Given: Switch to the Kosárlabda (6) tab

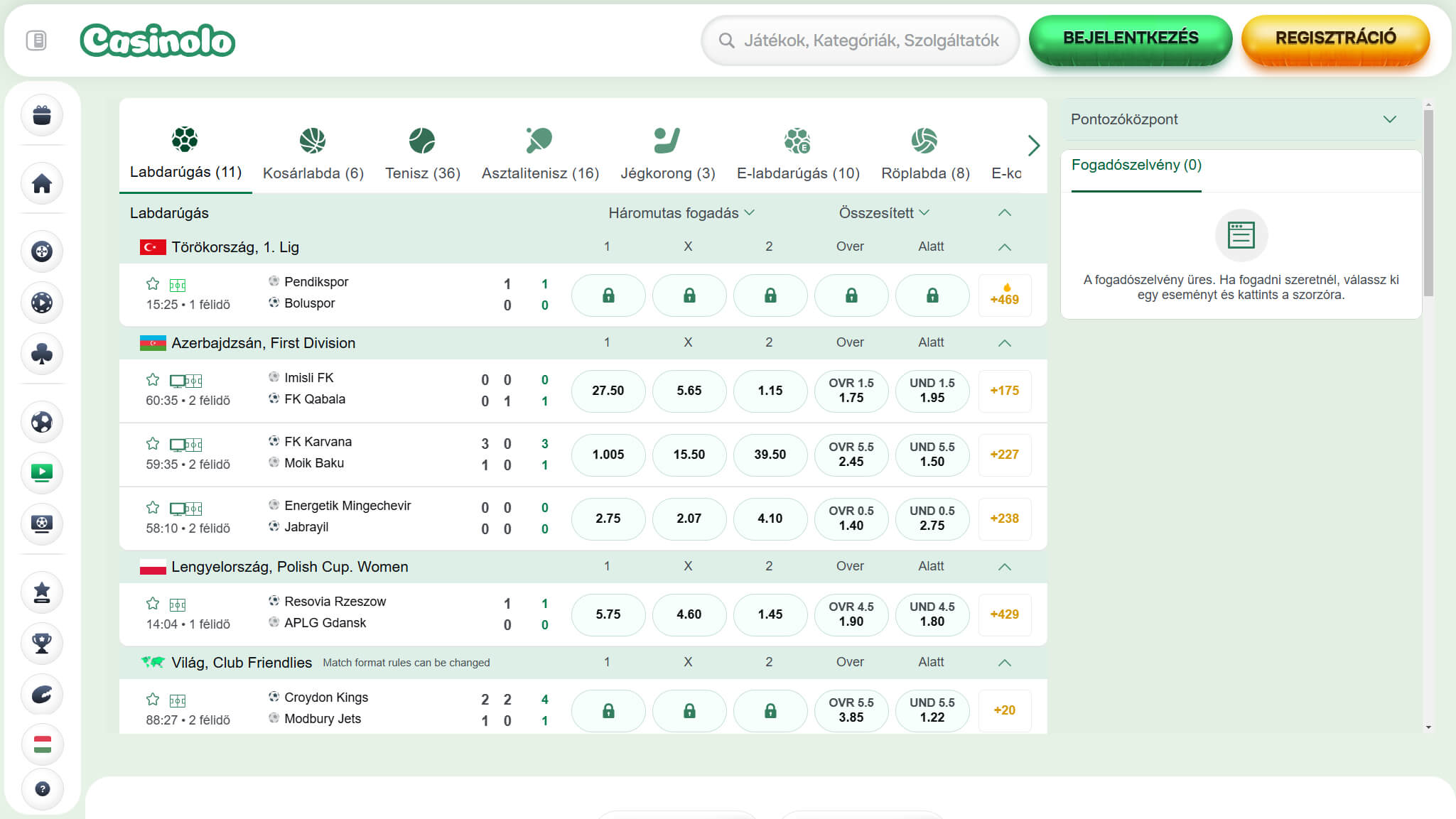Looking at the screenshot, I should [313, 153].
